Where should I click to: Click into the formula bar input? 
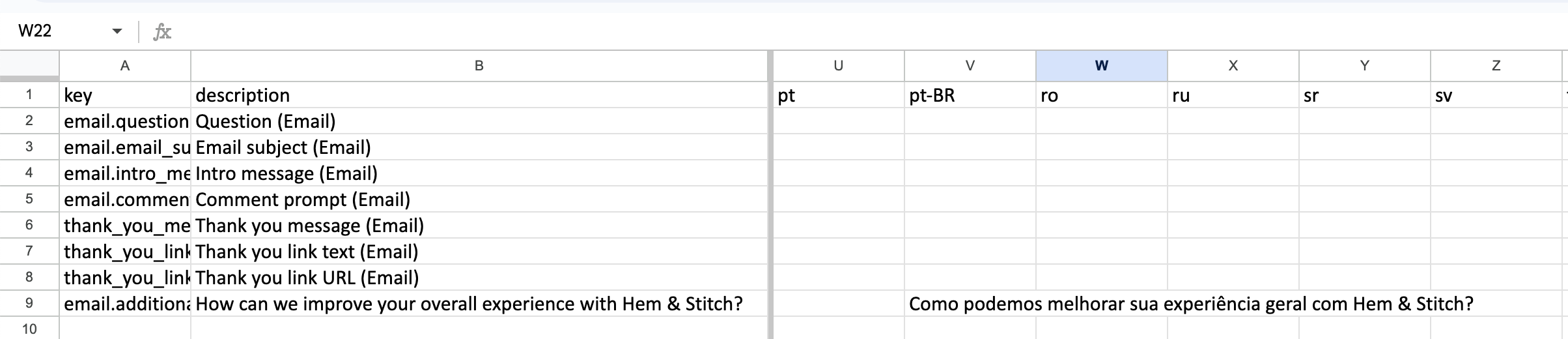pos(847,31)
